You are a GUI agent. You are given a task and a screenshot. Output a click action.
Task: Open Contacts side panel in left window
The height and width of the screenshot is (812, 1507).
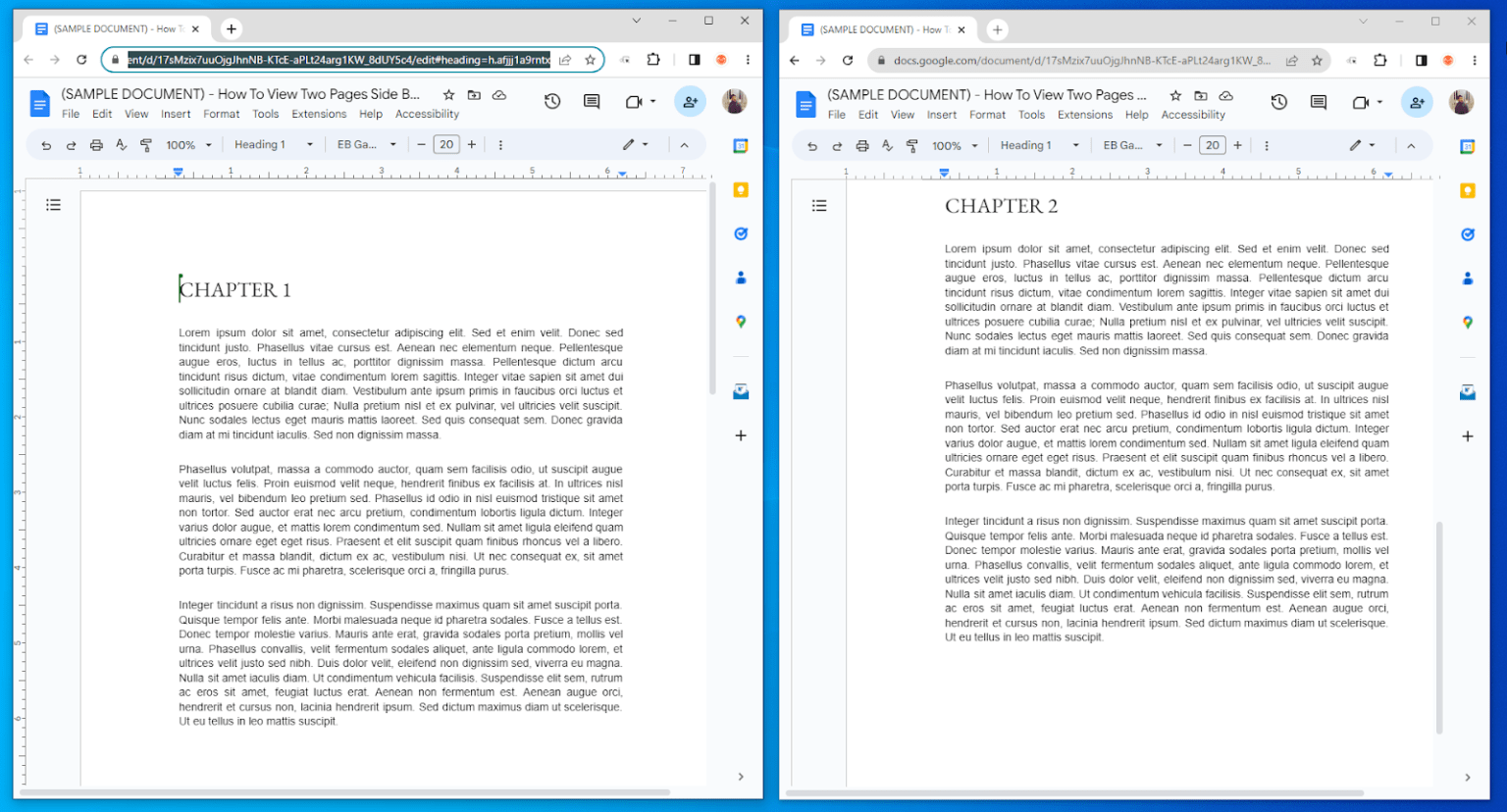(741, 278)
